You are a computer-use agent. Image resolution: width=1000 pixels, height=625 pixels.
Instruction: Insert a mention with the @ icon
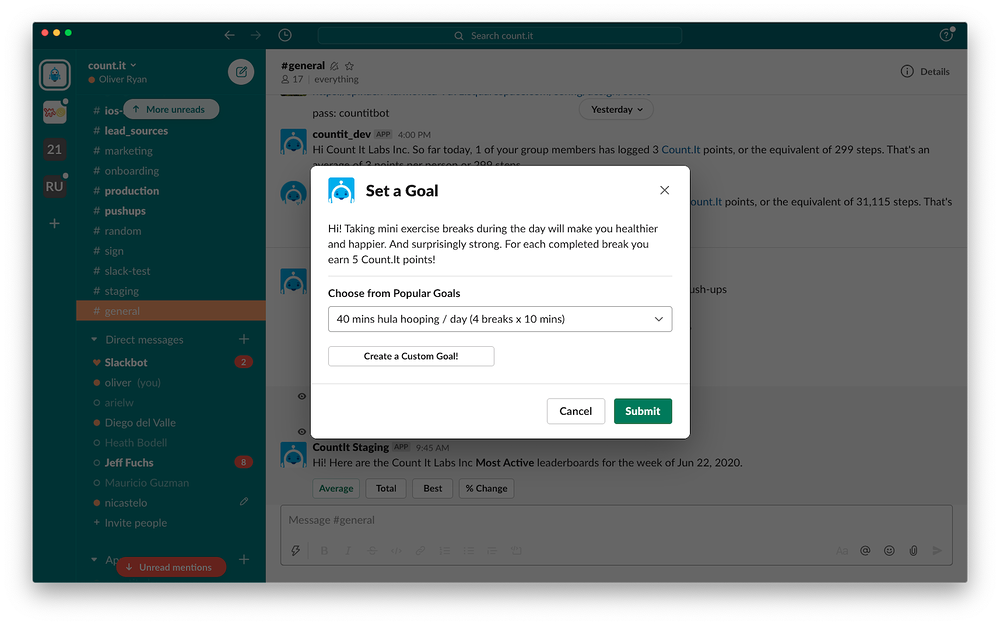point(865,550)
